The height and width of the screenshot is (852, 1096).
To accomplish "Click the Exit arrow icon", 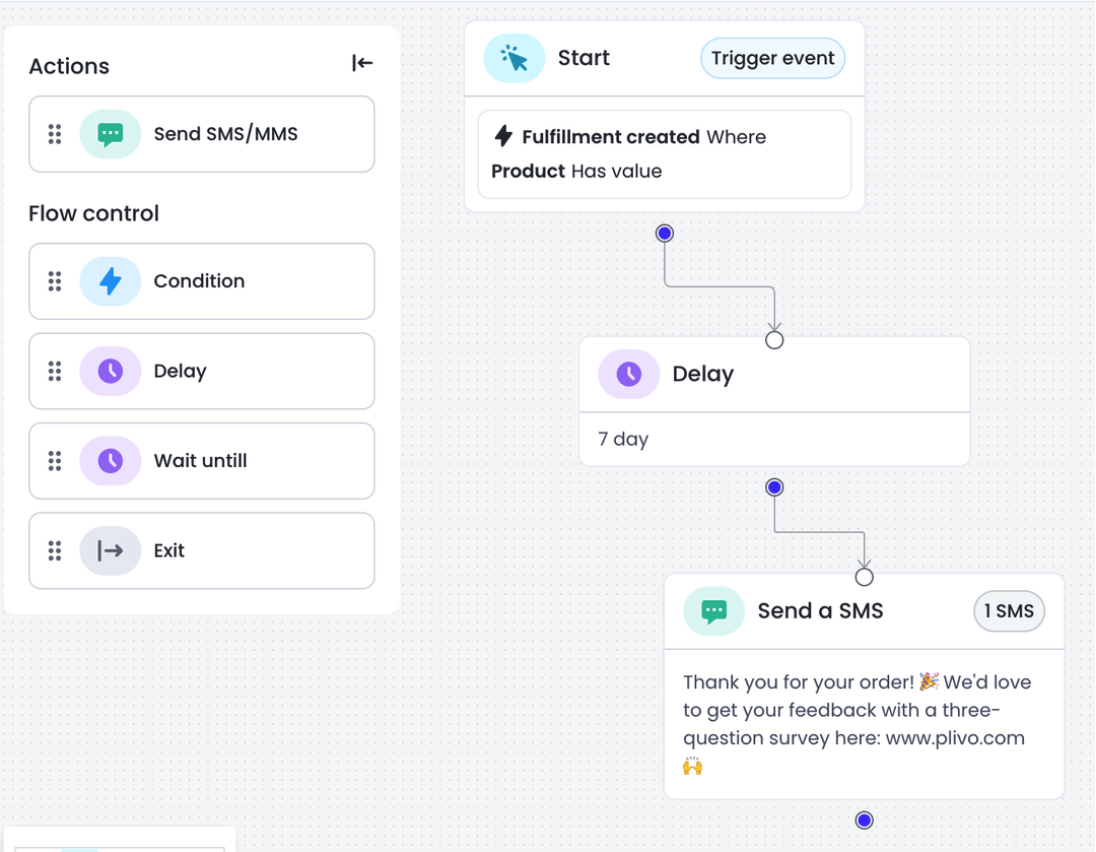I will [x=110, y=551].
